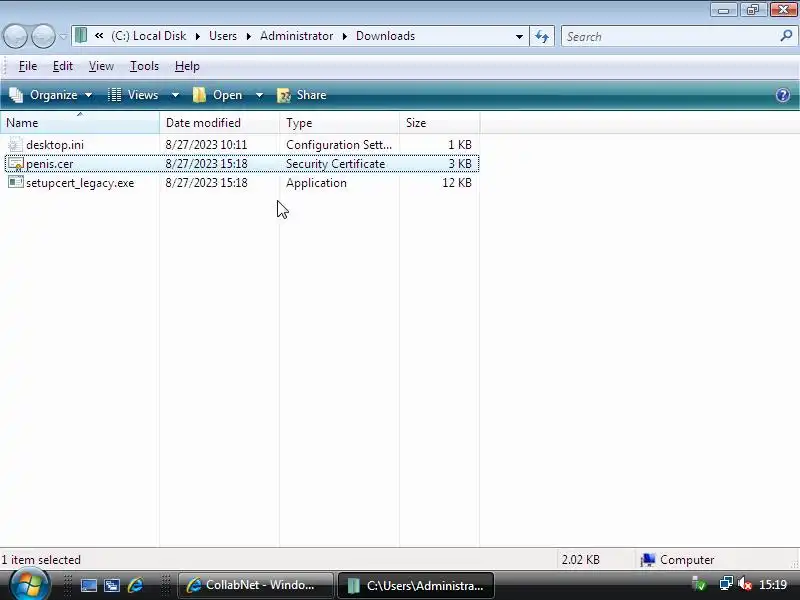The height and width of the screenshot is (600, 800).
Task: Click the magnifier search icon
Action: tap(786, 36)
